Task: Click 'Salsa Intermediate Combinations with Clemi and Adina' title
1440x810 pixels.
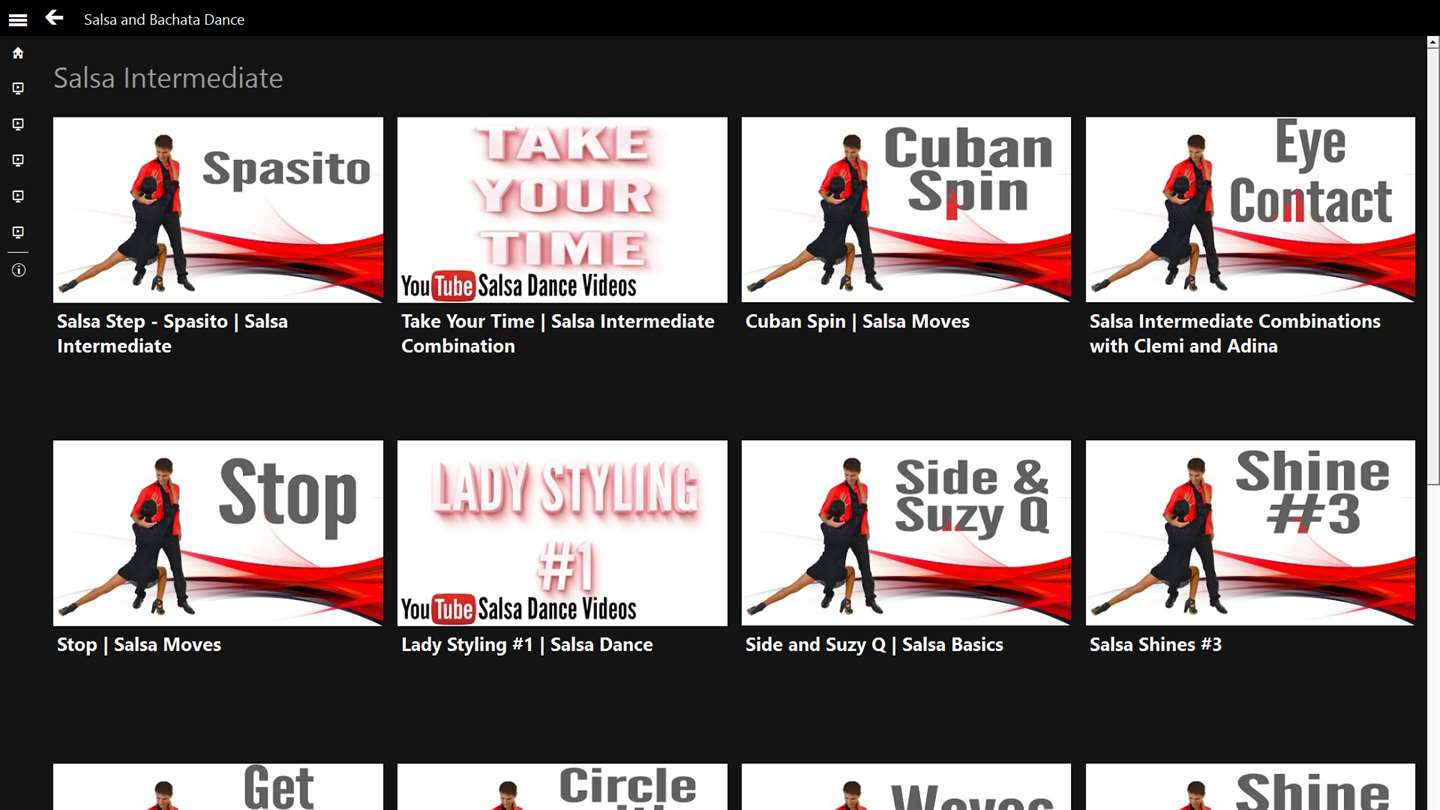Action: (x=1235, y=334)
